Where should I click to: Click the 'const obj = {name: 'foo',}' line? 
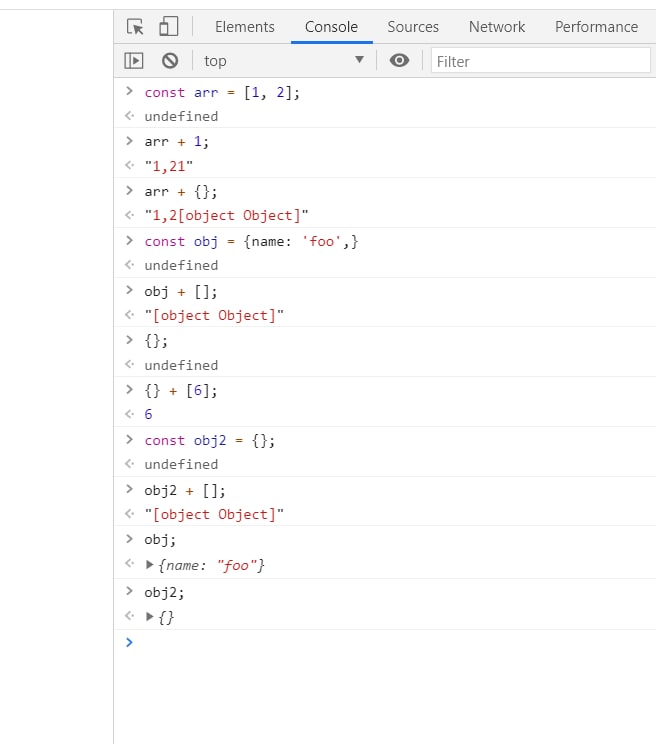251,242
